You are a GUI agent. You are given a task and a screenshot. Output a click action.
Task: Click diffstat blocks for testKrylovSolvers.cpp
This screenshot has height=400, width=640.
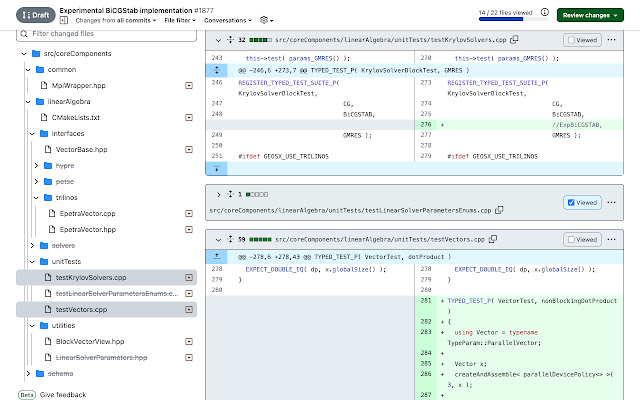[x=260, y=40]
